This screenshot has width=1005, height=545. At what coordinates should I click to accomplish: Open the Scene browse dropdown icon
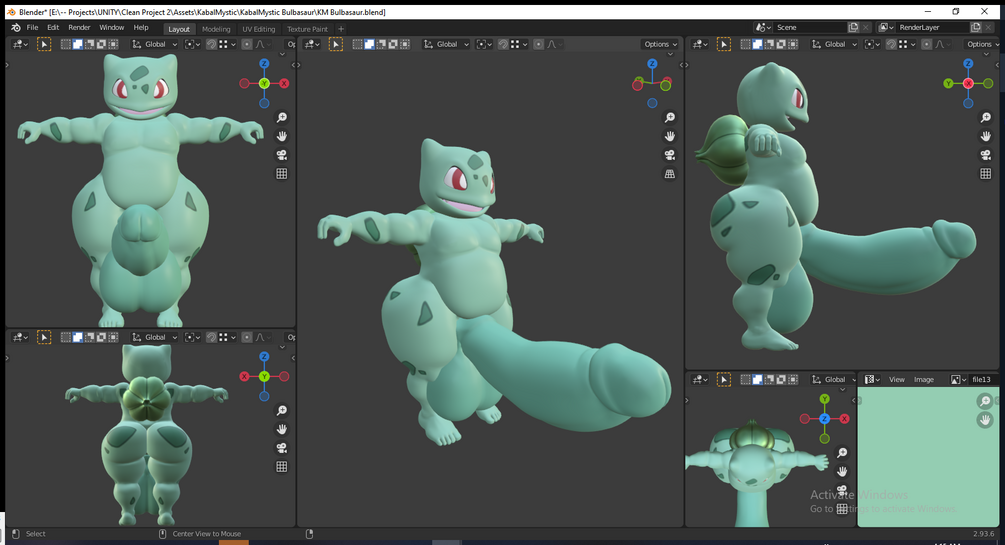coord(763,28)
